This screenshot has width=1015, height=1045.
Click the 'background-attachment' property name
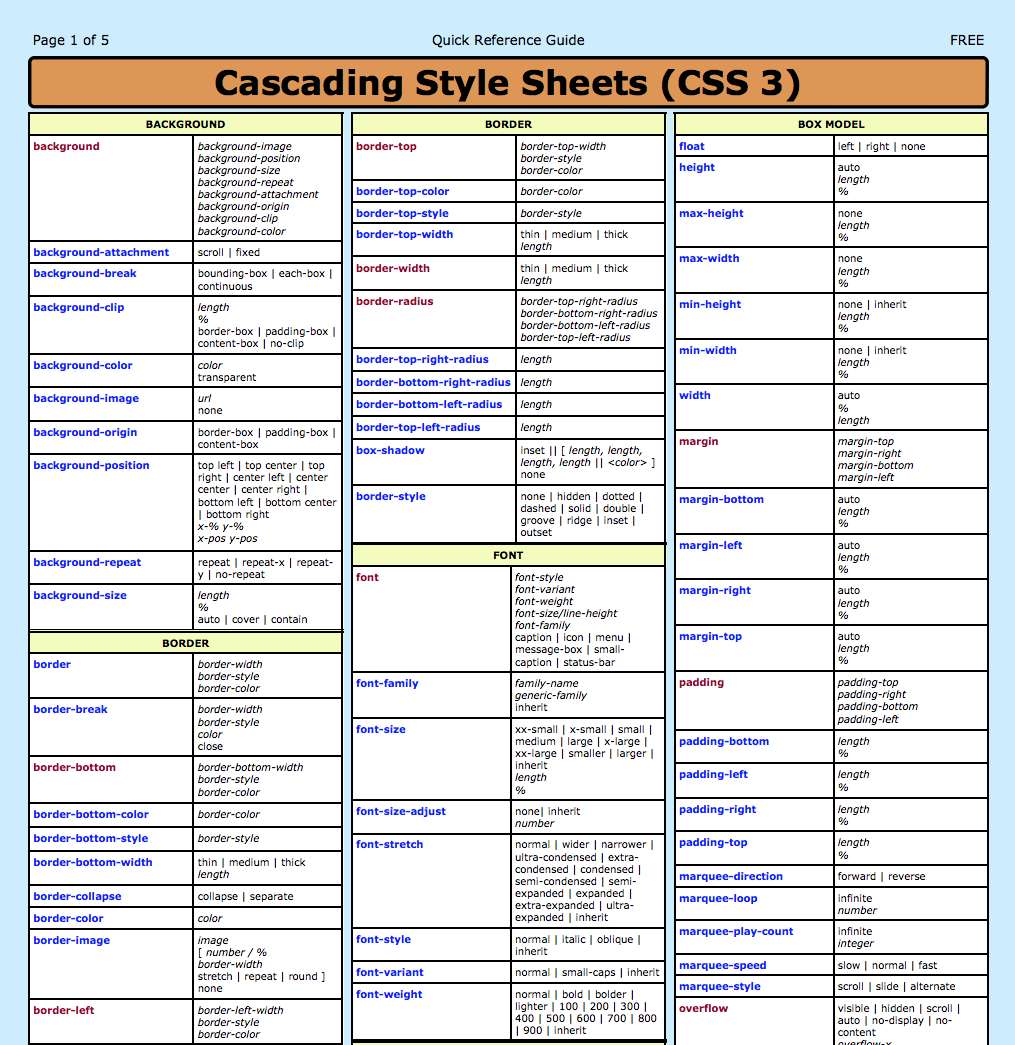[101, 252]
